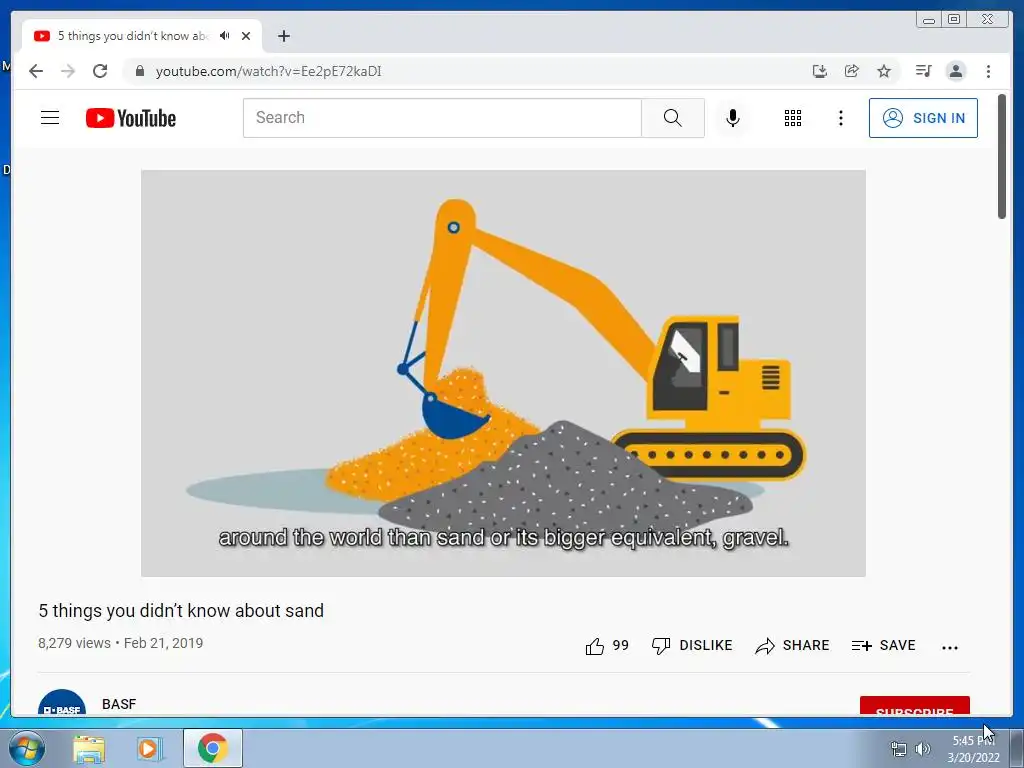Open the Windows Start menu

click(x=27, y=748)
